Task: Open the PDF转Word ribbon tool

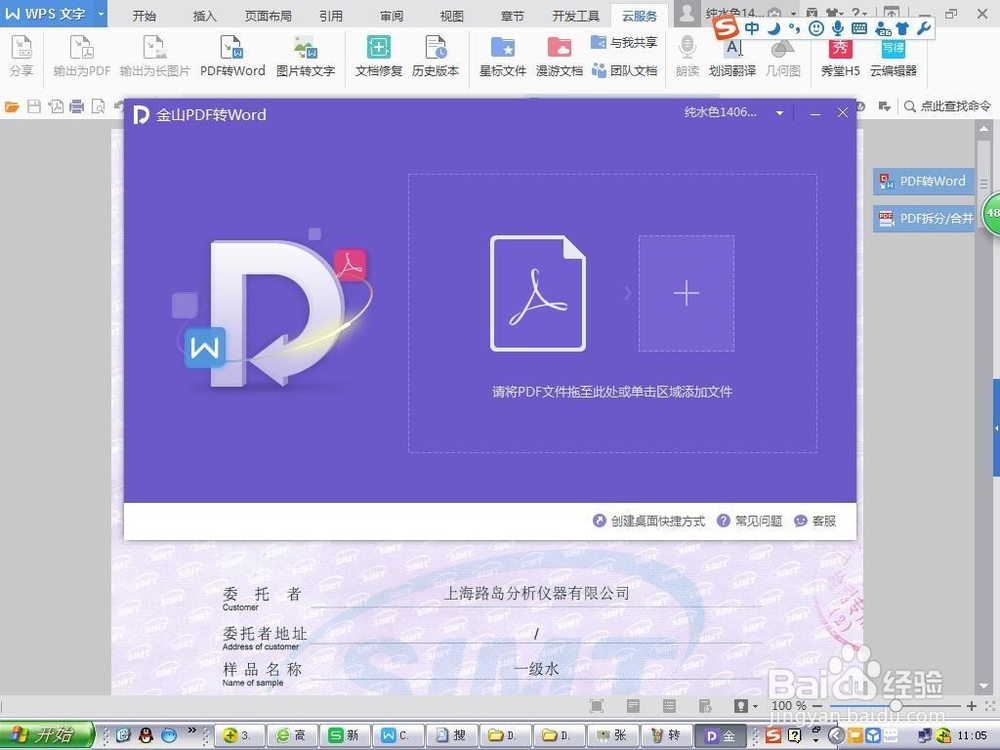Action: tap(232, 56)
